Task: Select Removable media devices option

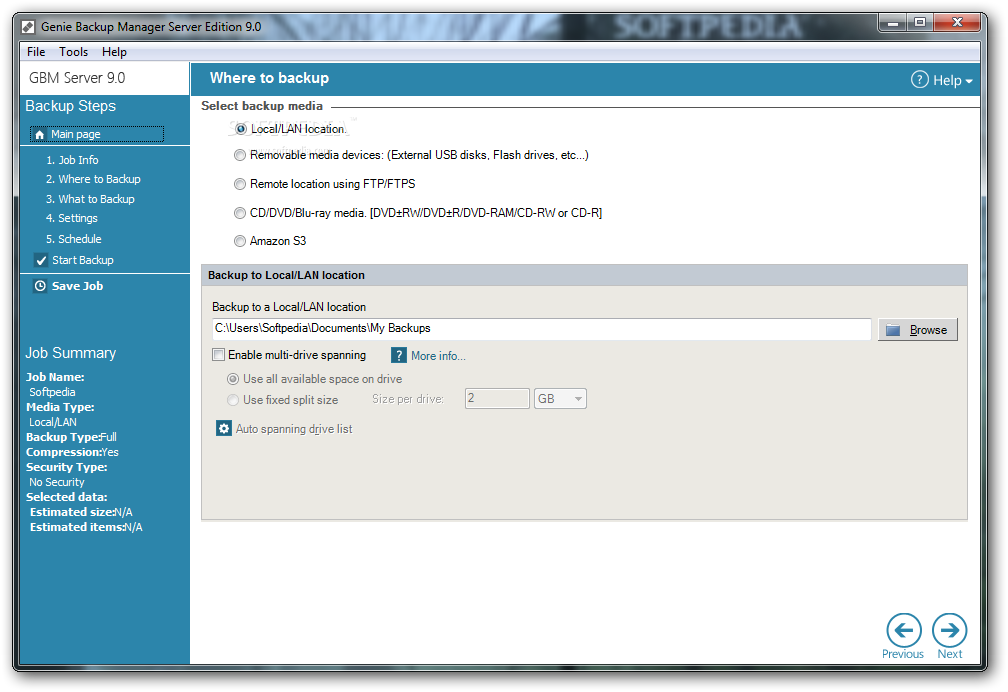Action: 240,155
